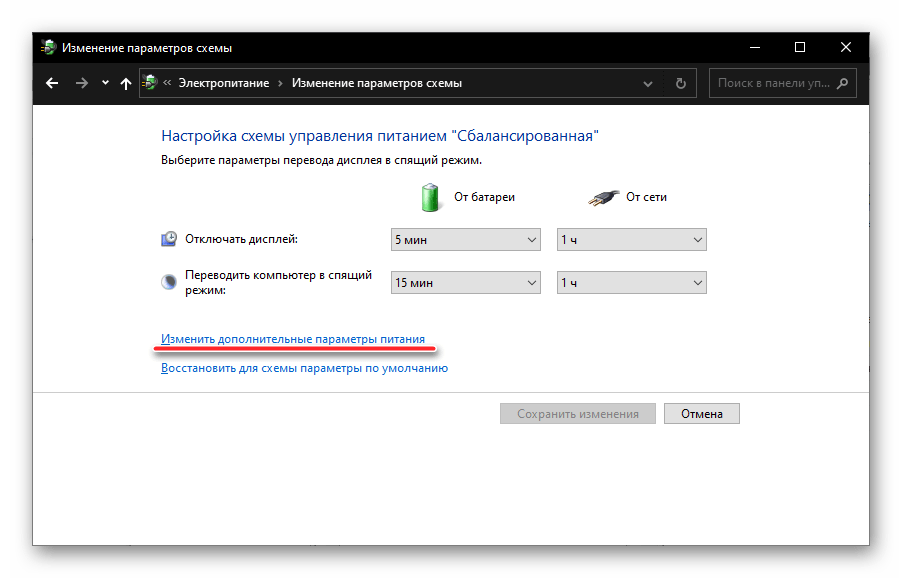The image size is (902, 578).
Task: Open display-off plugged-in dropdown for Отключать дисплей
Action: tap(632, 239)
